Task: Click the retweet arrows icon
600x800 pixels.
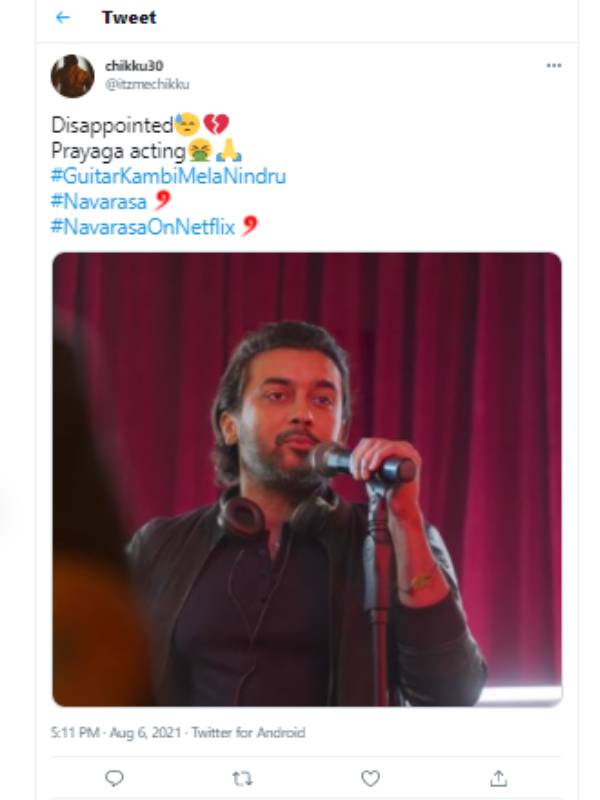Action: tap(243, 778)
